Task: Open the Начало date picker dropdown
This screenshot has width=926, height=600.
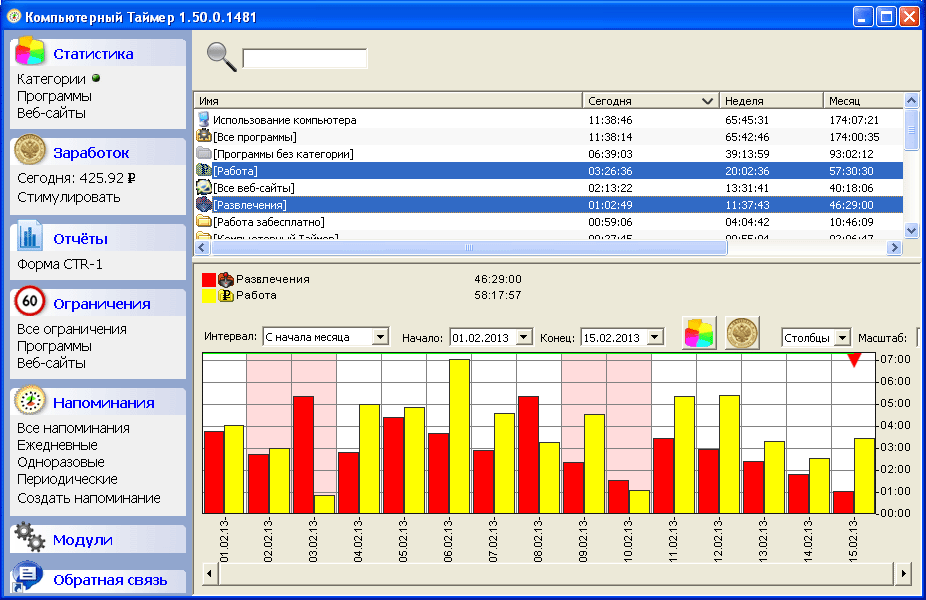Action: (523, 338)
